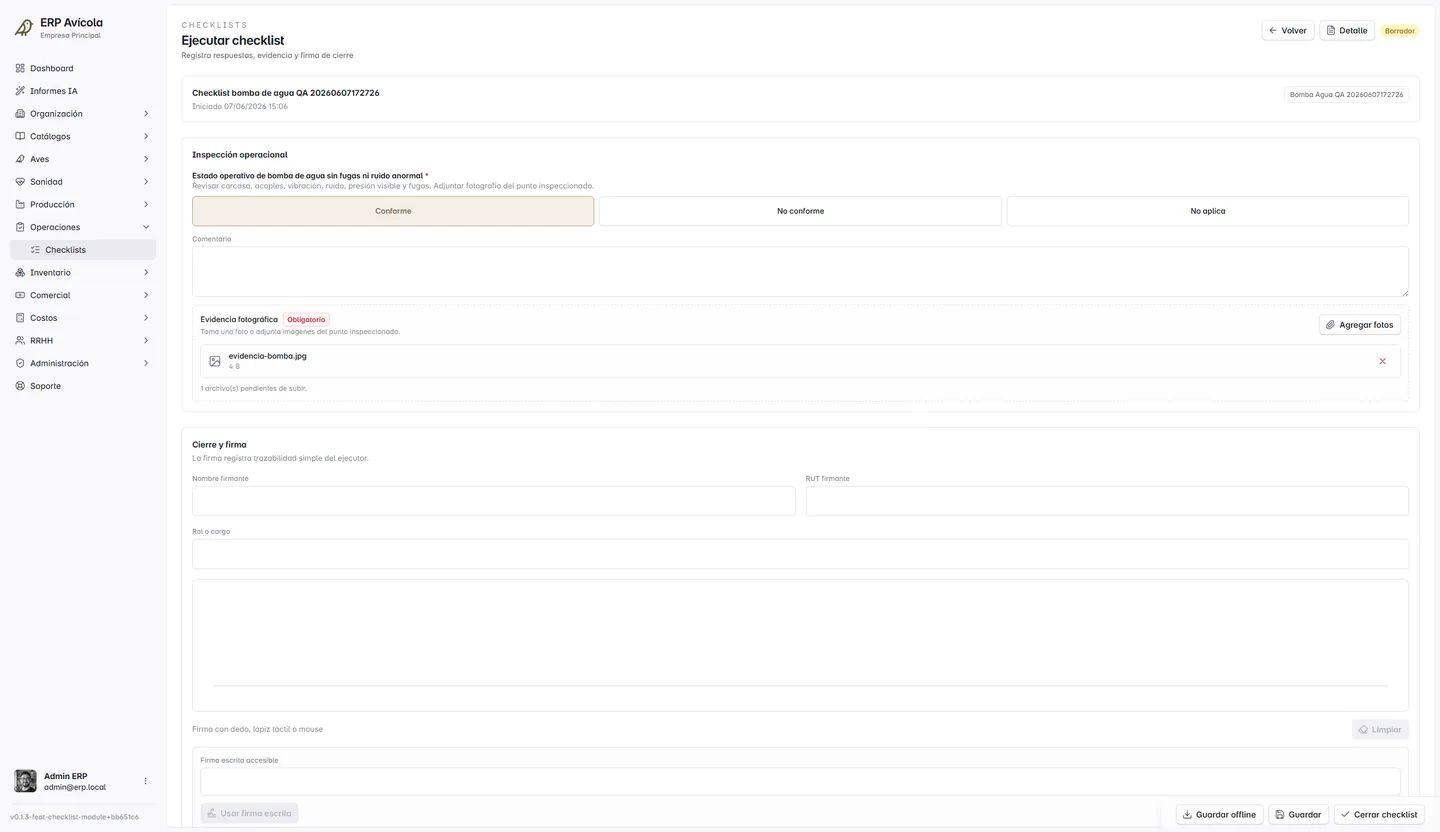Click the version label v0.1.3-feat-checklist-module

click(74, 817)
